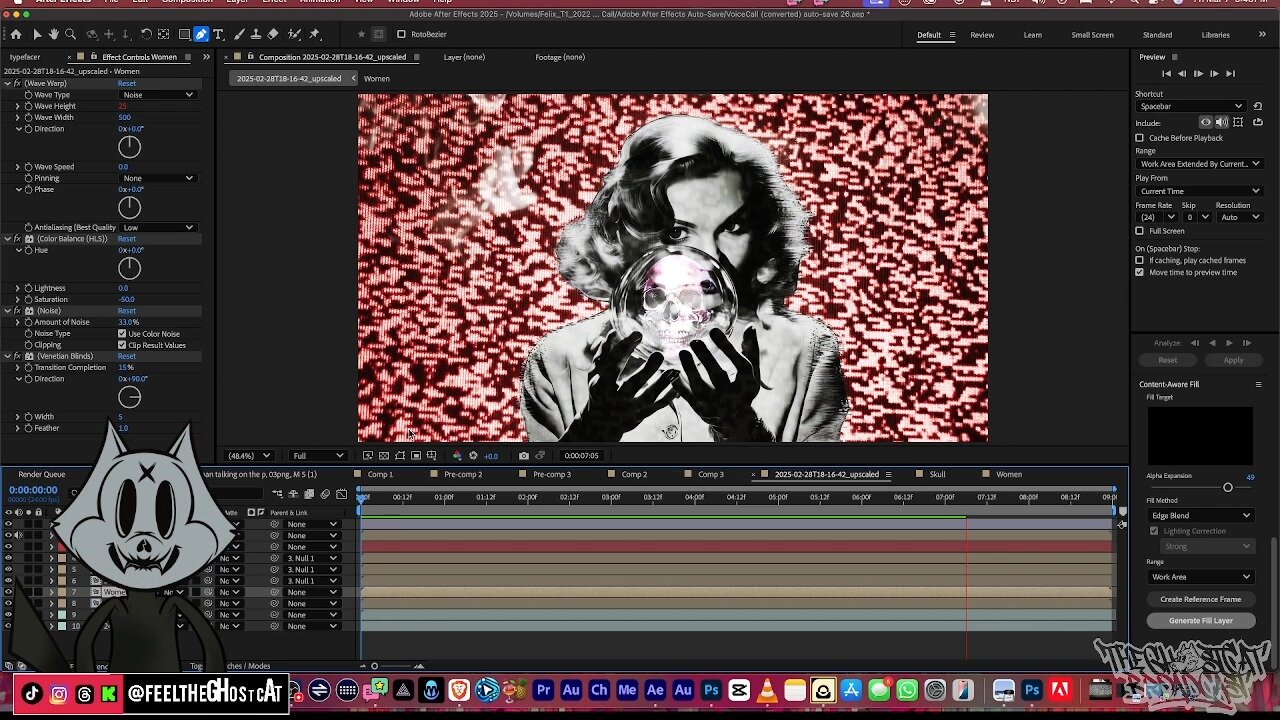Image resolution: width=1280 pixels, height=720 pixels.
Task: Open the Wave Type dropdown
Action: tap(158, 95)
